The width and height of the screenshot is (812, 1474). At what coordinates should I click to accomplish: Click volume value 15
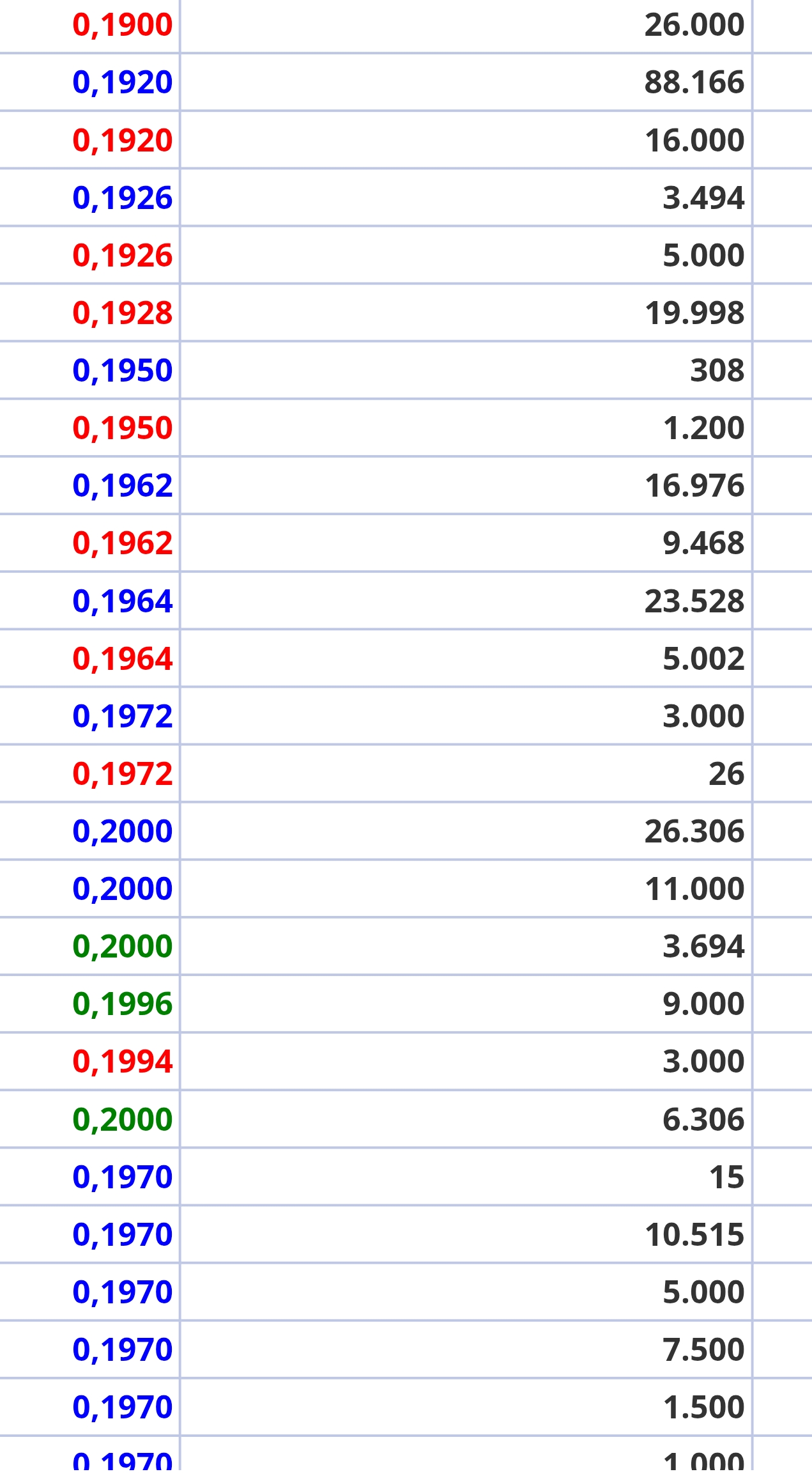727,1177
